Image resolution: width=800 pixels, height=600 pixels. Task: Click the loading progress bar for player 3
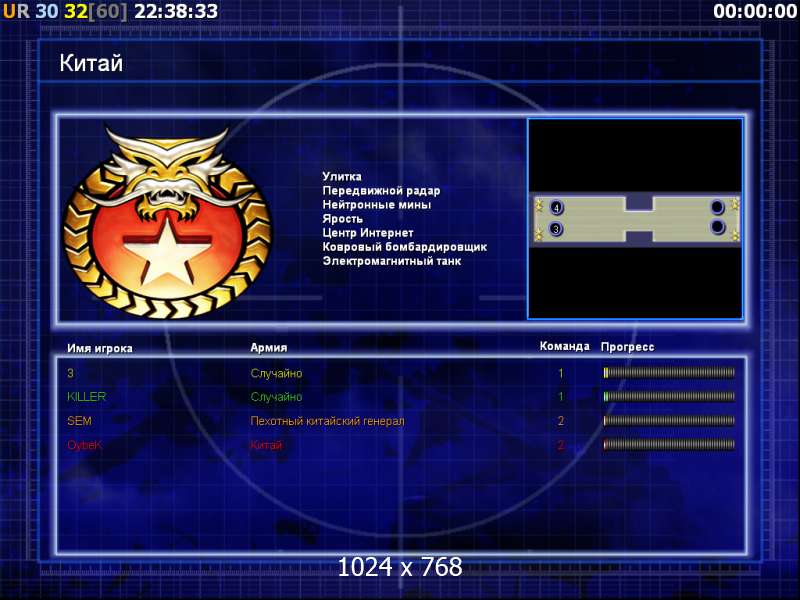[669, 373]
